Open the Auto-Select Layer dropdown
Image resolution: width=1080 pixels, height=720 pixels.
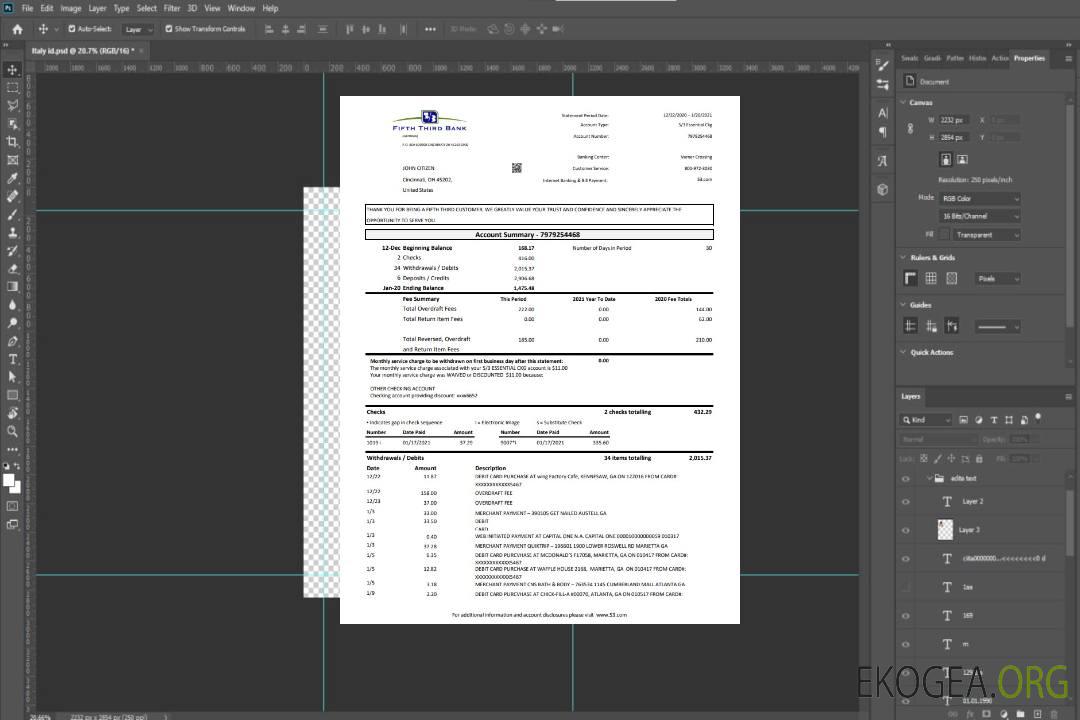138,29
